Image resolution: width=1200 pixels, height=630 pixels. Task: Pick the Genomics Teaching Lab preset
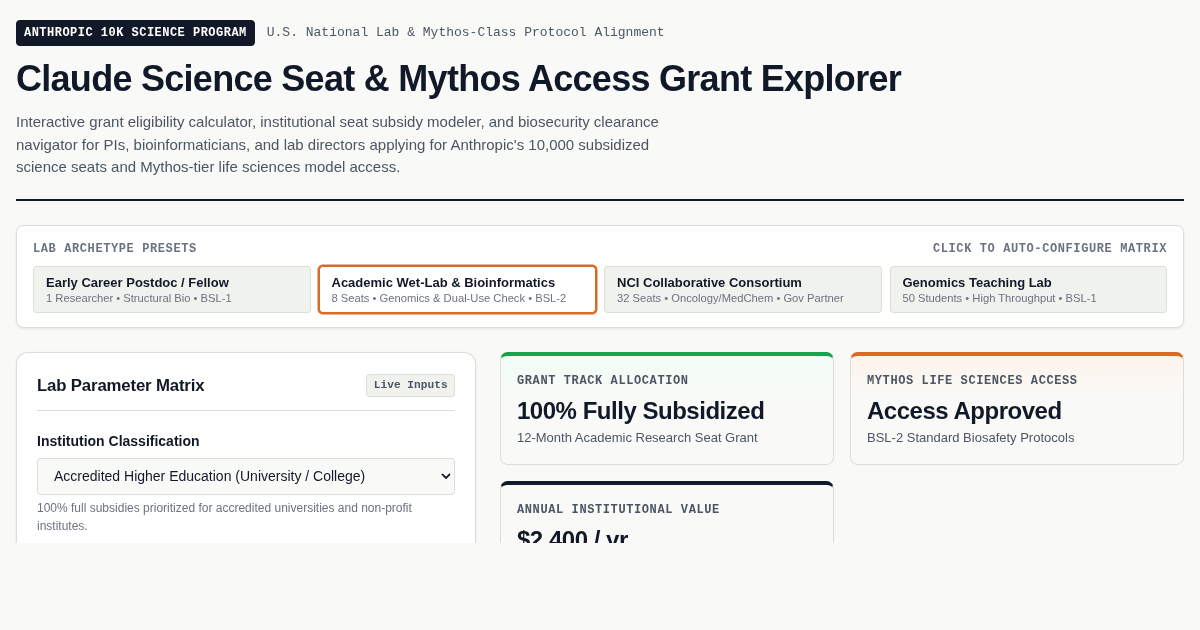(1028, 289)
